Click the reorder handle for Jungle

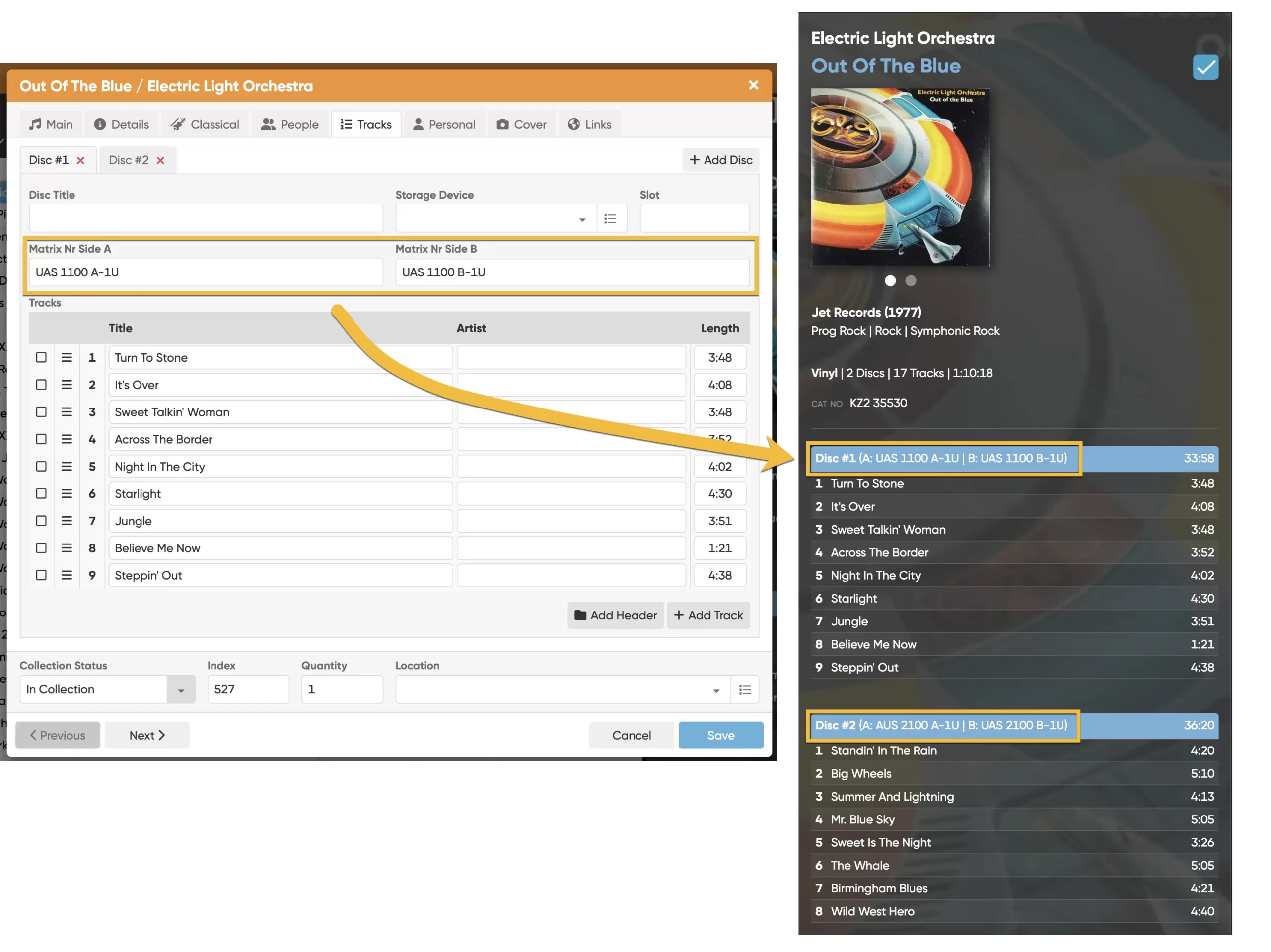(67, 521)
